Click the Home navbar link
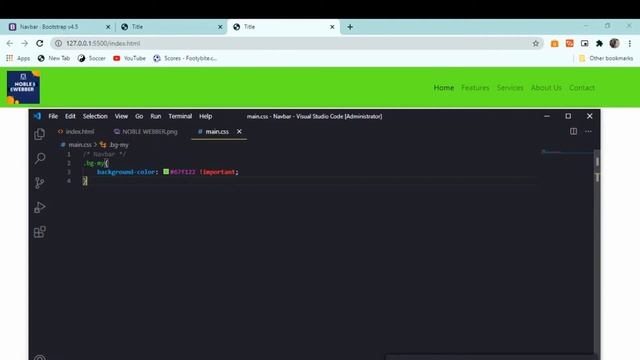 click(444, 88)
